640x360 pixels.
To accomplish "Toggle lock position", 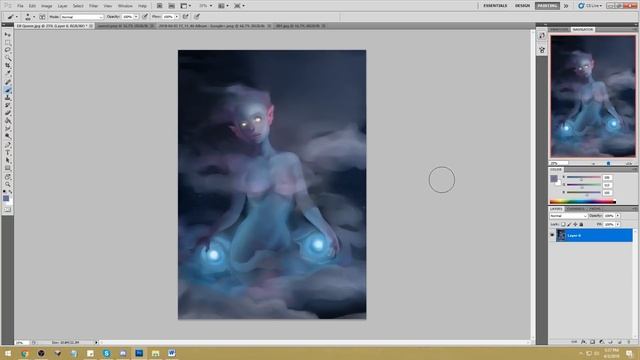I will 575,224.
